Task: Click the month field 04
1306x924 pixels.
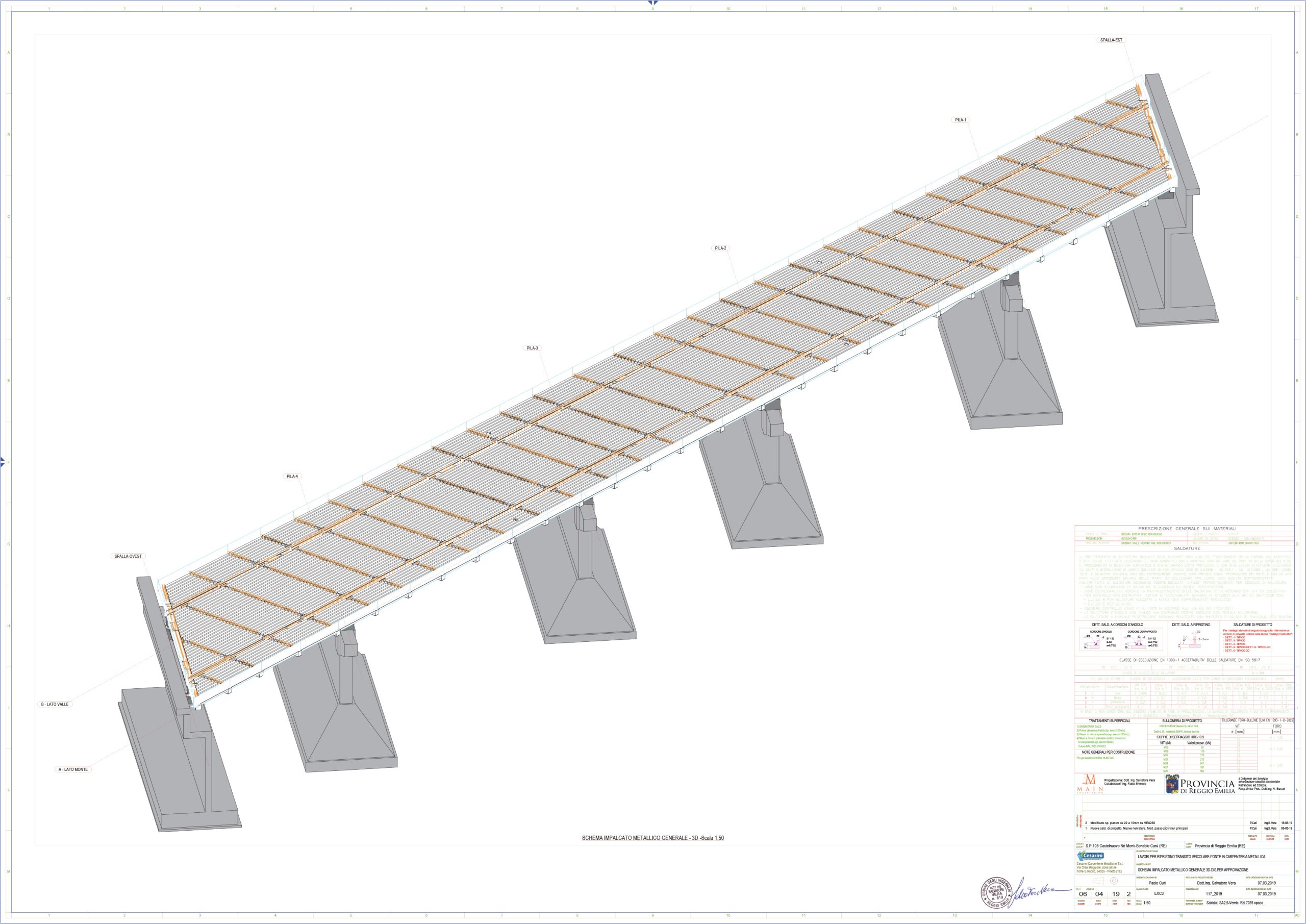Action: 1099,894
